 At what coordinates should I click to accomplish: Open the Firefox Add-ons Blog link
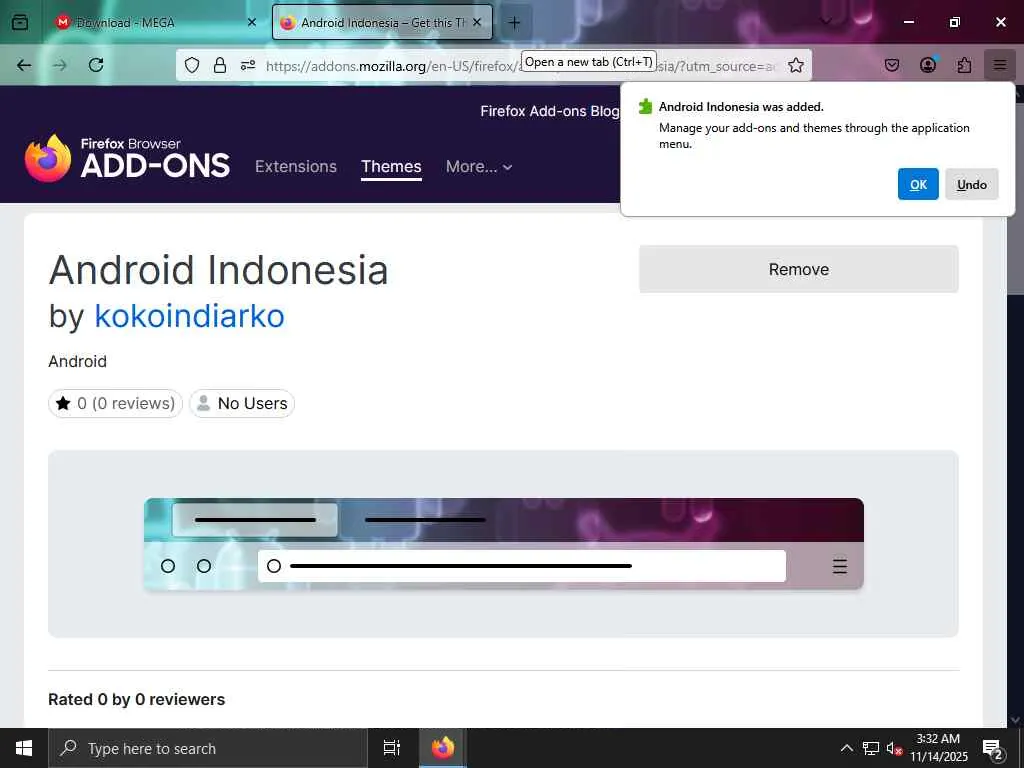coord(550,112)
